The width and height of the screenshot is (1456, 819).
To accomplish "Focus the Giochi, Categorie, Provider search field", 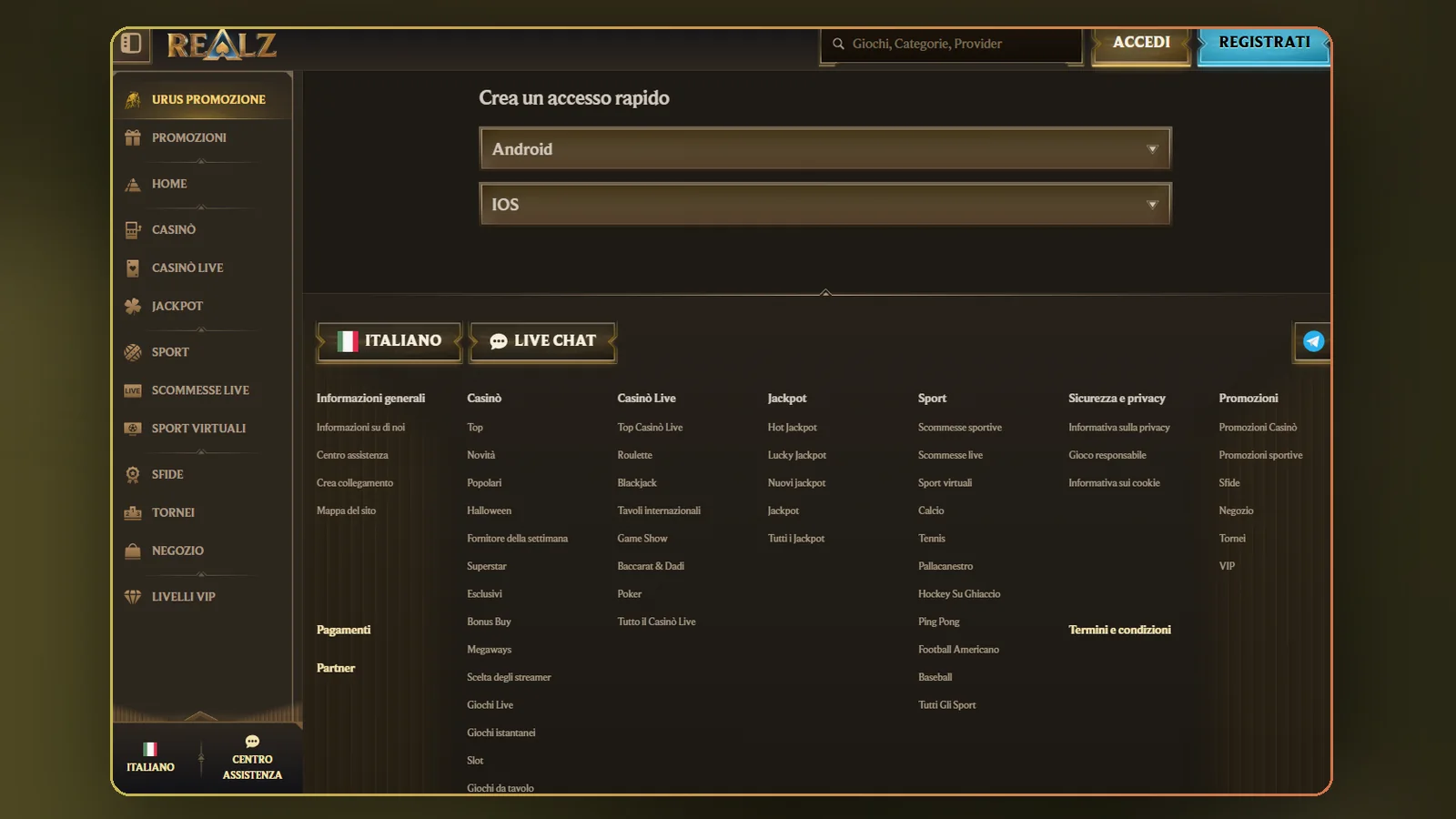I will [951, 44].
